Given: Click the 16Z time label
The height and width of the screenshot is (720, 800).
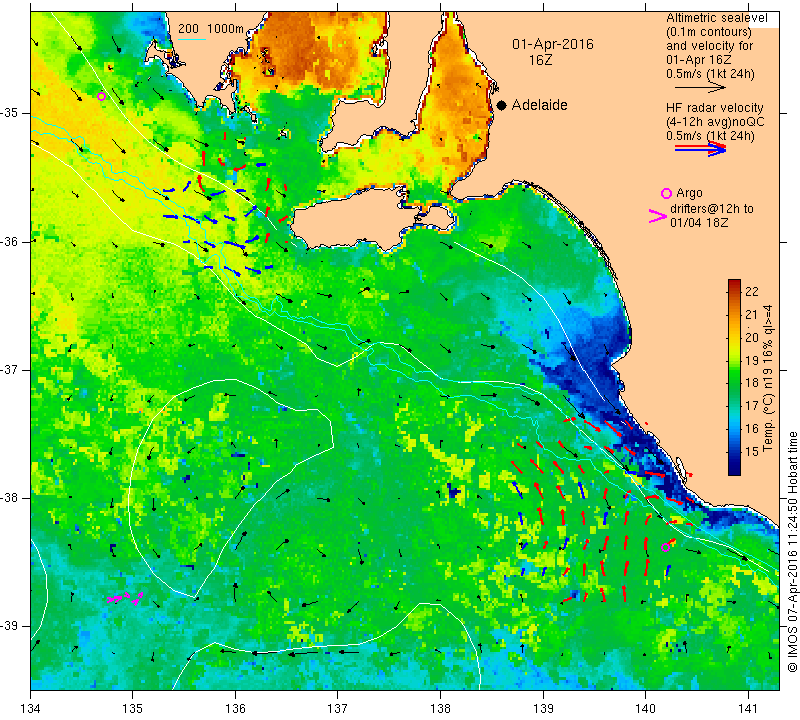Looking at the screenshot, I should [540, 60].
